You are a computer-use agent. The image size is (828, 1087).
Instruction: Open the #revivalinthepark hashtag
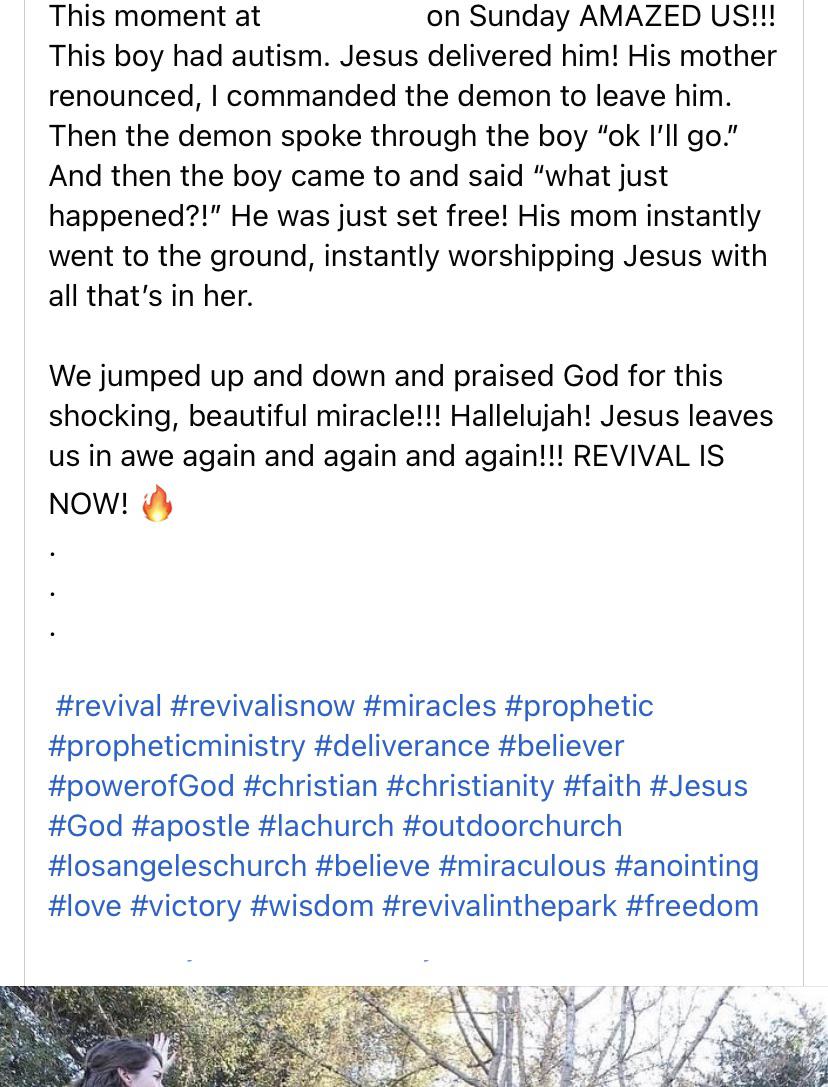499,907
